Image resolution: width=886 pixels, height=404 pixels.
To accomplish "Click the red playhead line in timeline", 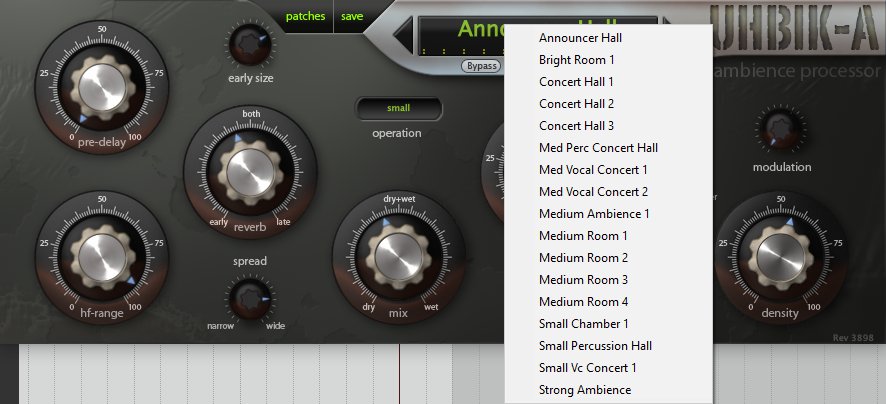I will [399, 373].
